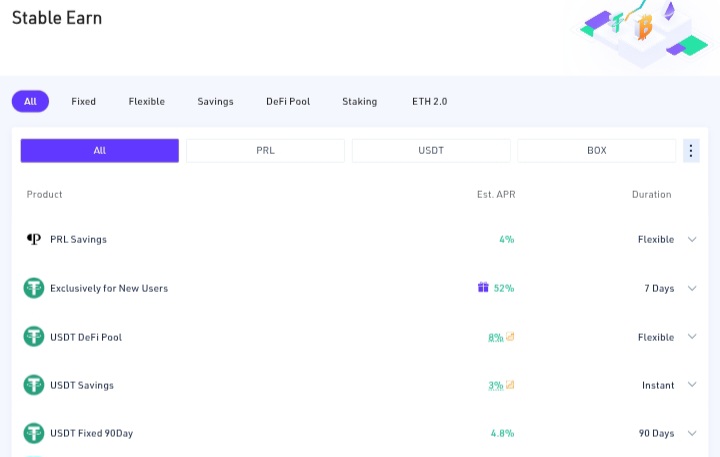Open the chart icon next to 8% APR
This screenshot has height=457, width=720.
[x=510, y=337]
